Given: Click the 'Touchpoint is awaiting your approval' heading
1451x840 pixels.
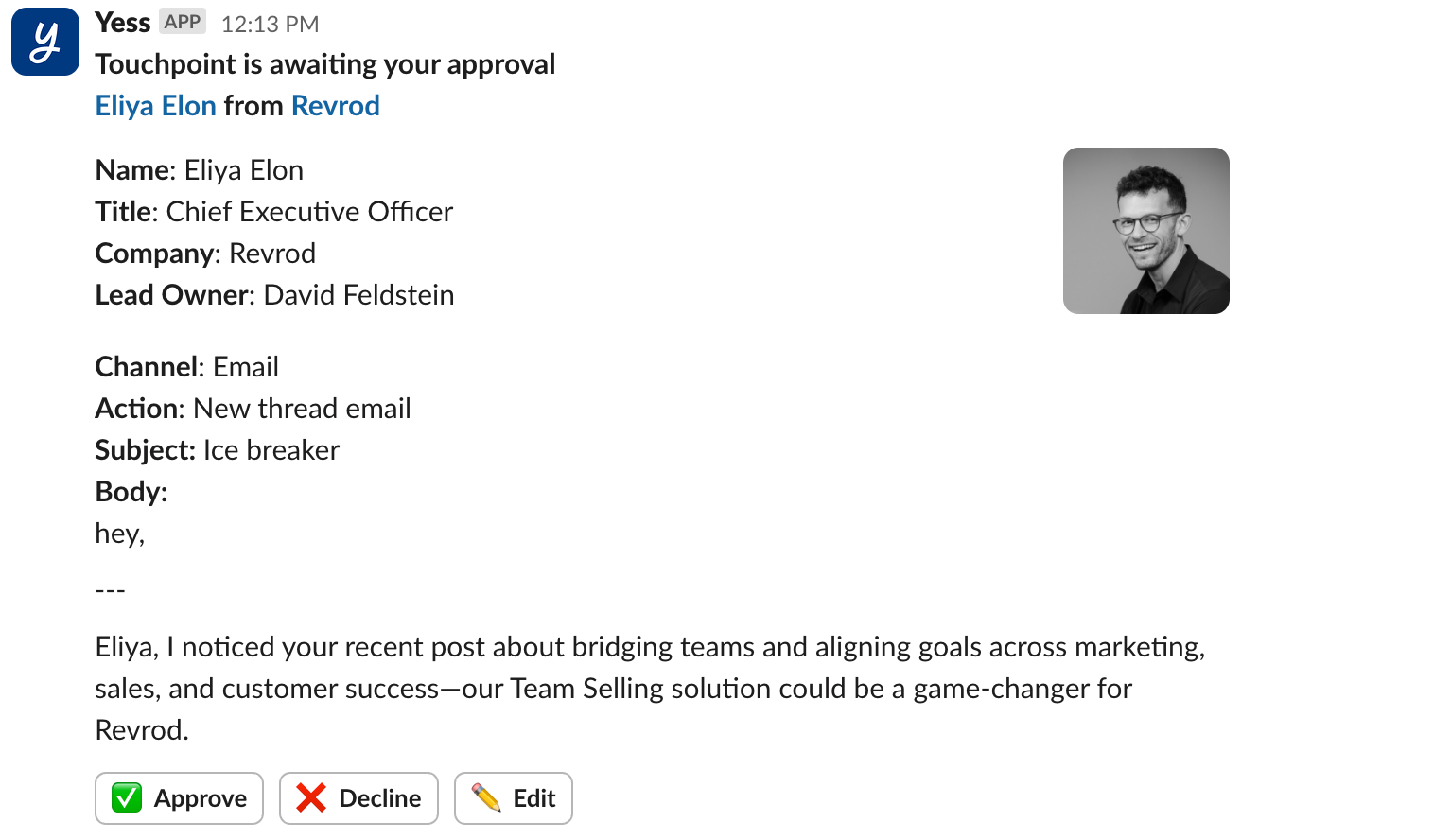Looking at the screenshot, I should (x=324, y=64).
